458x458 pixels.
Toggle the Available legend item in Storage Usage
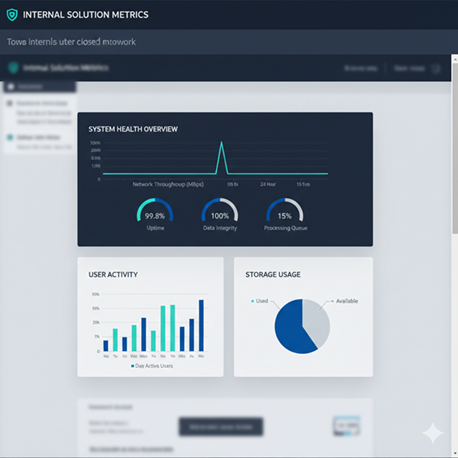(x=344, y=301)
